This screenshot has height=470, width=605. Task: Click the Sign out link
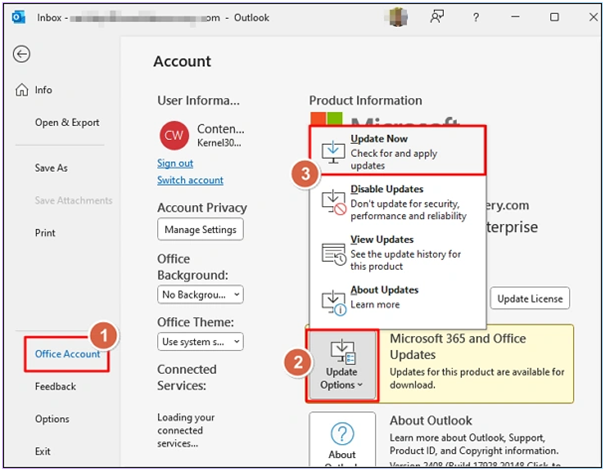pyautogui.click(x=175, y=163)
